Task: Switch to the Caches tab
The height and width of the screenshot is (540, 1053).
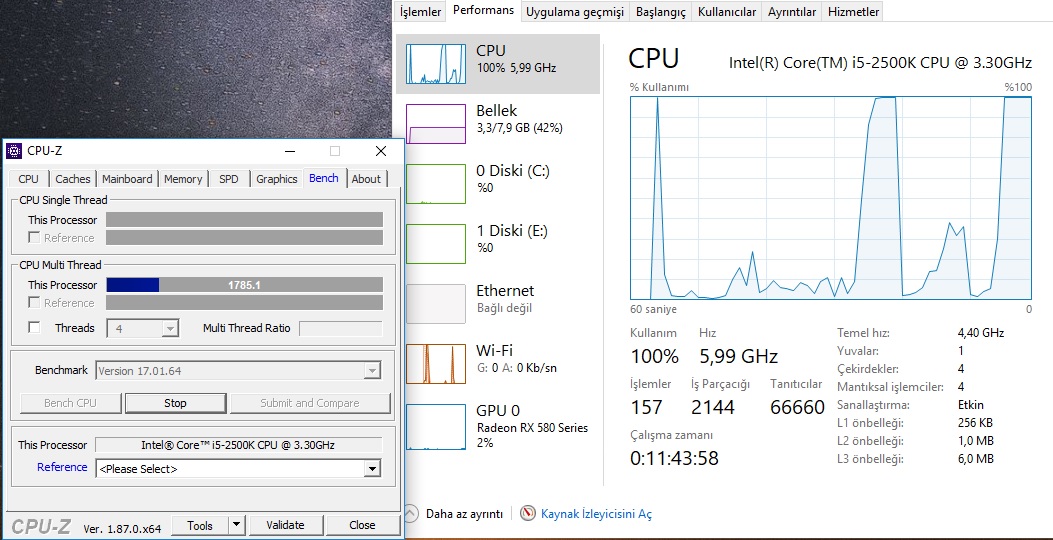Action: [x=73, y=179]
